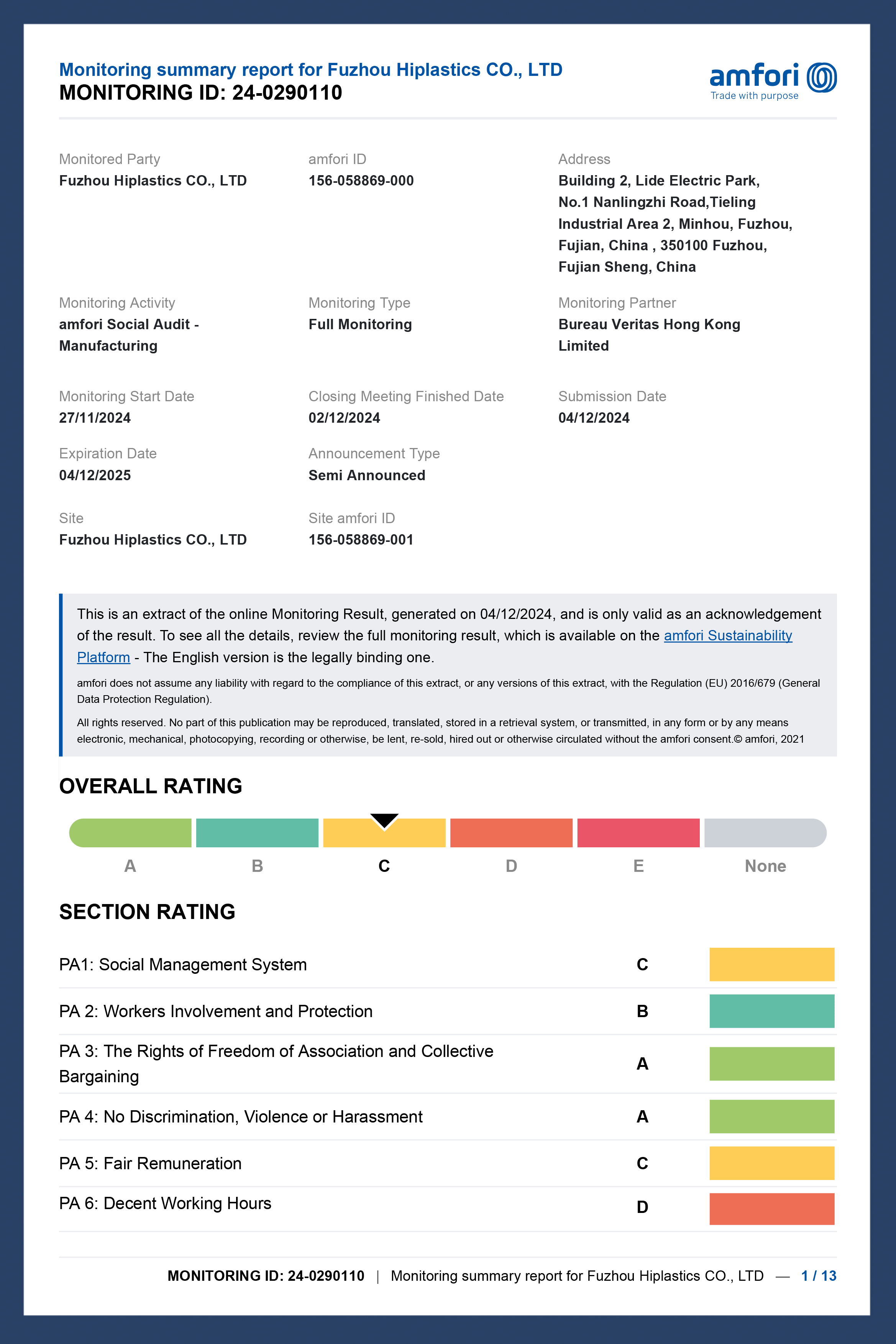
Task: Click the Submission Date value 04/12/2024
Action: point(594,418)
